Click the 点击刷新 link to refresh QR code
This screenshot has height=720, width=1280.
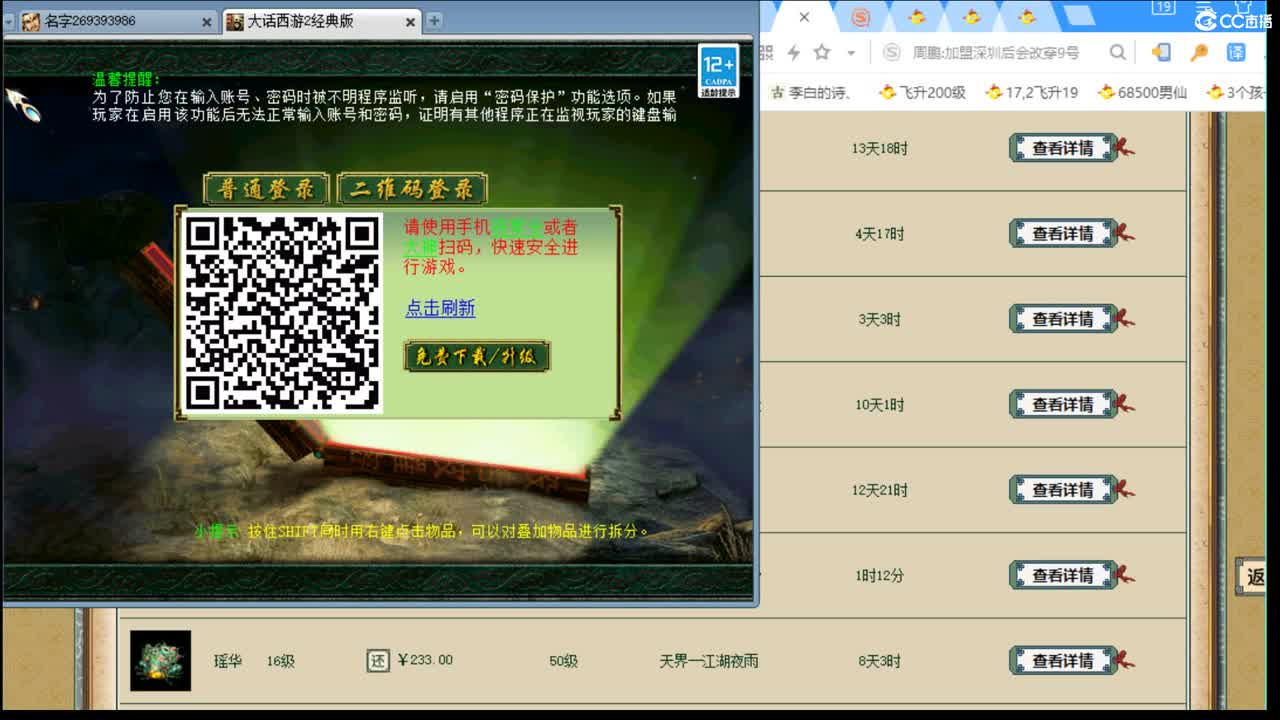point(440,308)
